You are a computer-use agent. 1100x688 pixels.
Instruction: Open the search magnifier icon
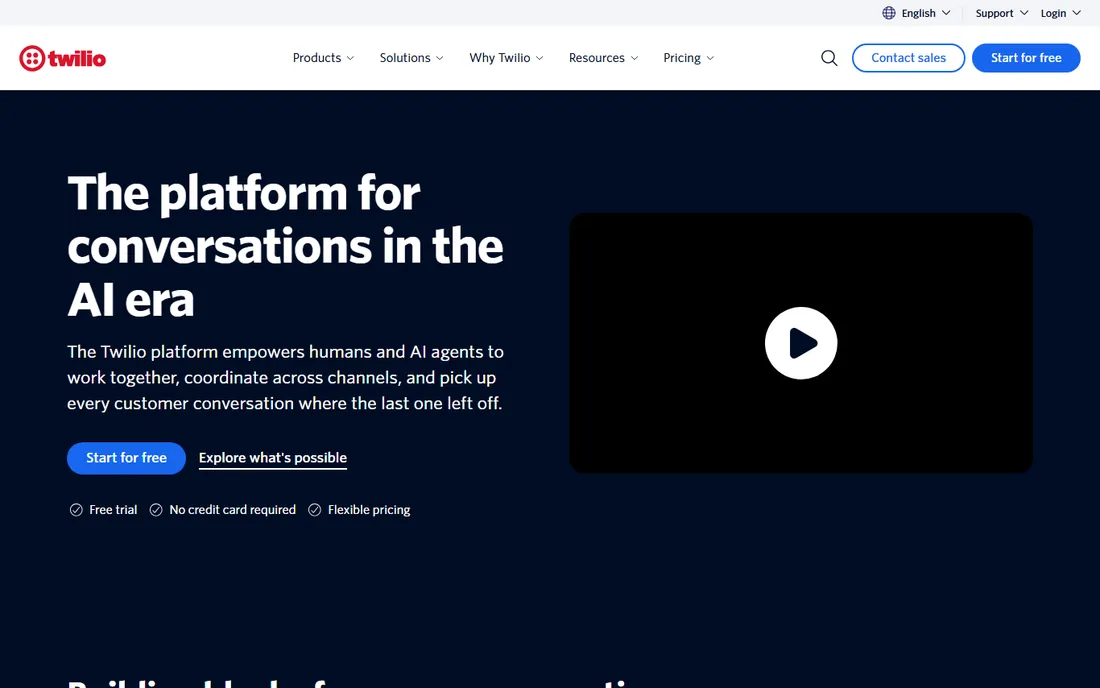tap(829, 58)
